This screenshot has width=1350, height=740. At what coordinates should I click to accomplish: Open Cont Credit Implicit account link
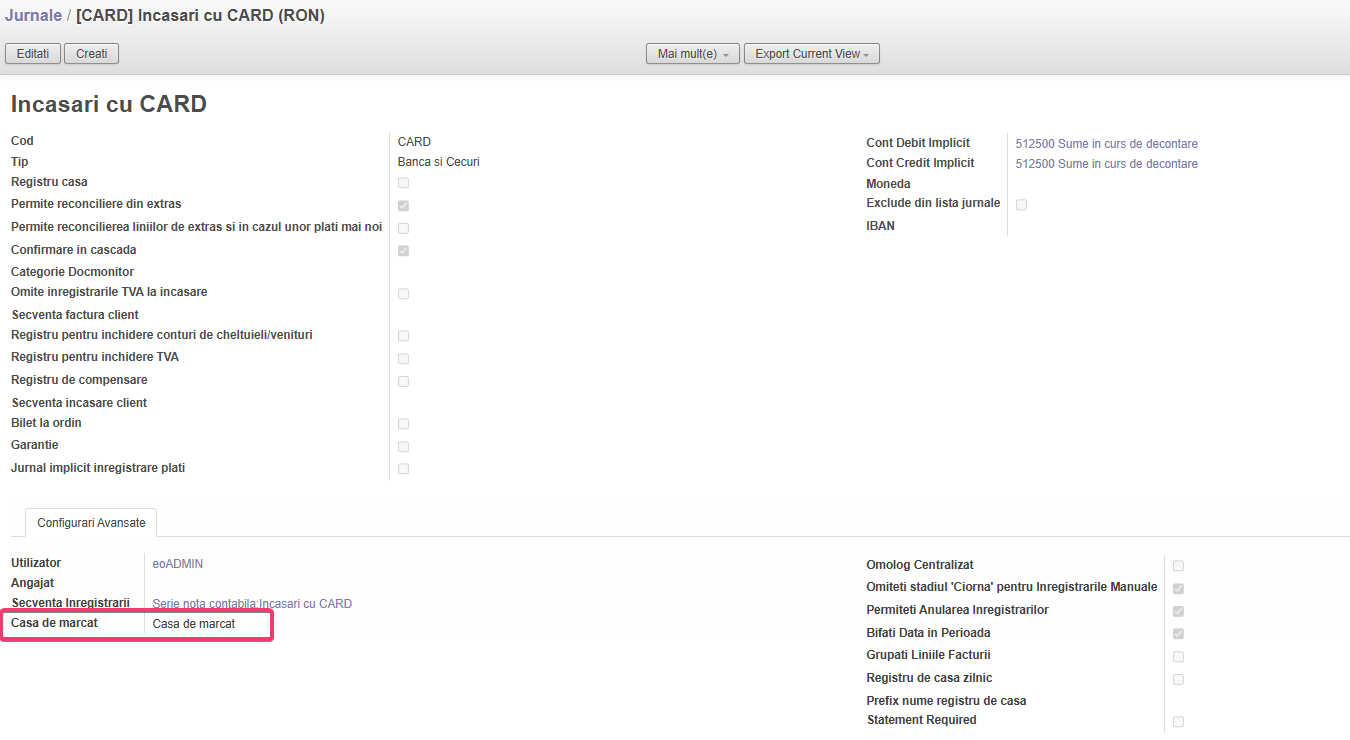click(1106, 164)
